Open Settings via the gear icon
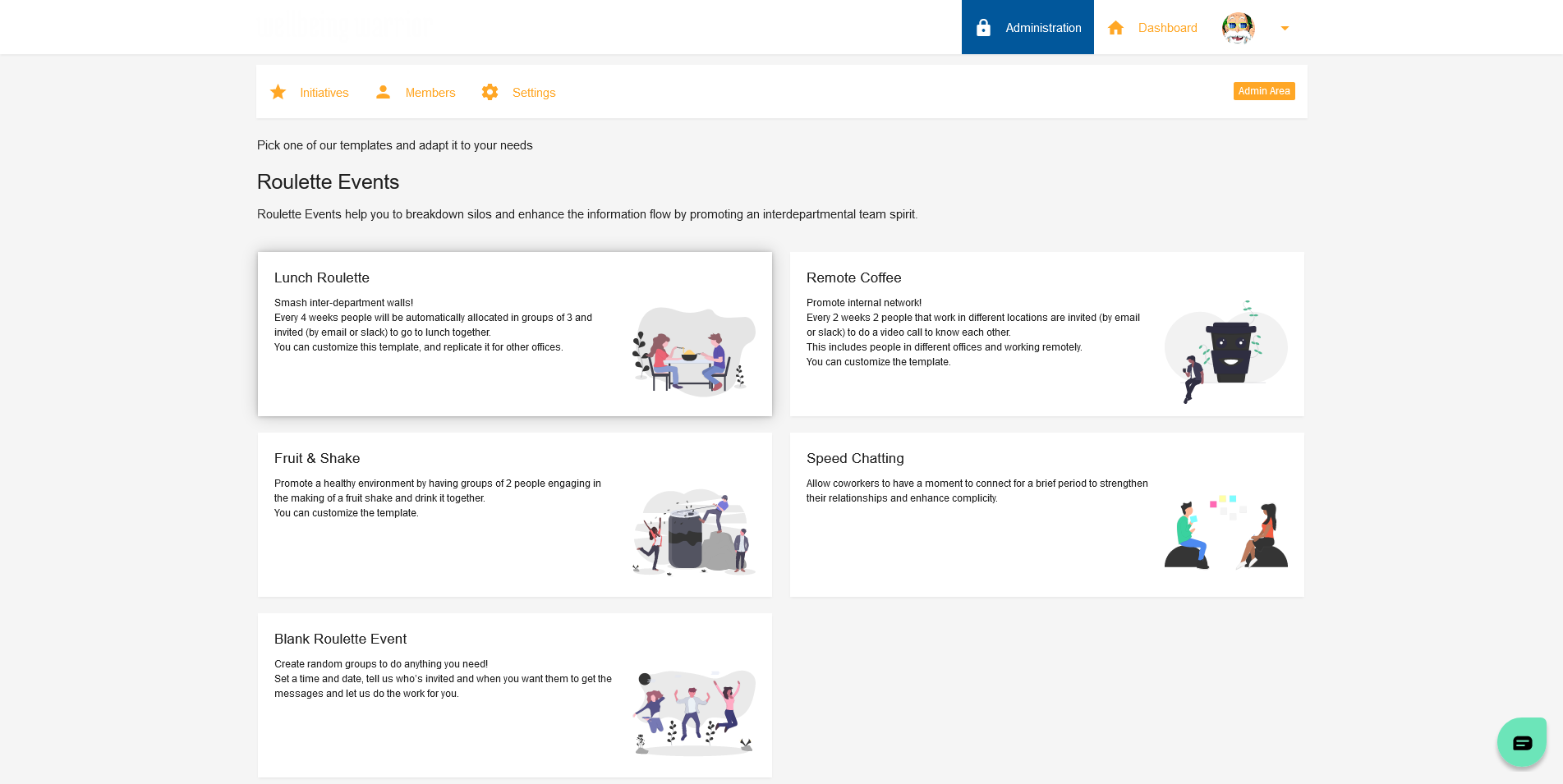 [490, 92]
